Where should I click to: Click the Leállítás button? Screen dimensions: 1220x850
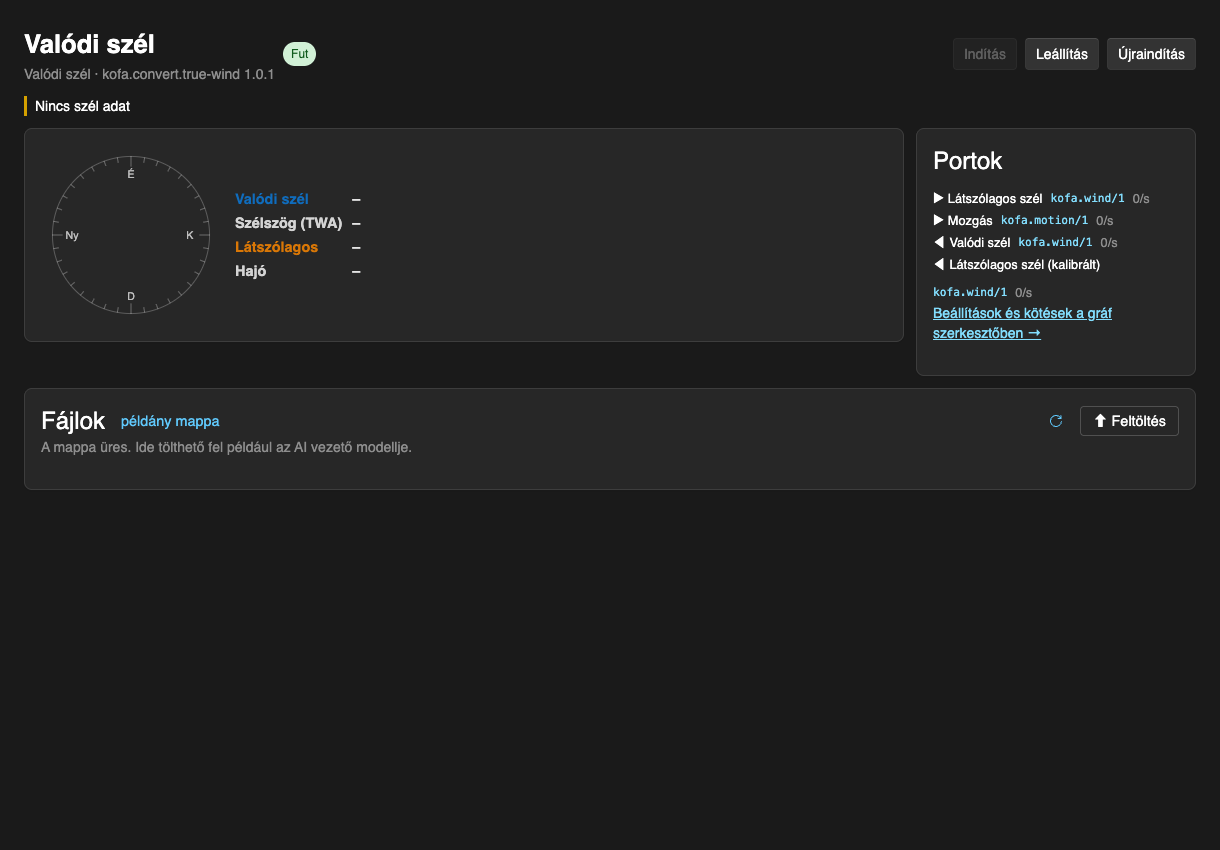point(1062,54)
